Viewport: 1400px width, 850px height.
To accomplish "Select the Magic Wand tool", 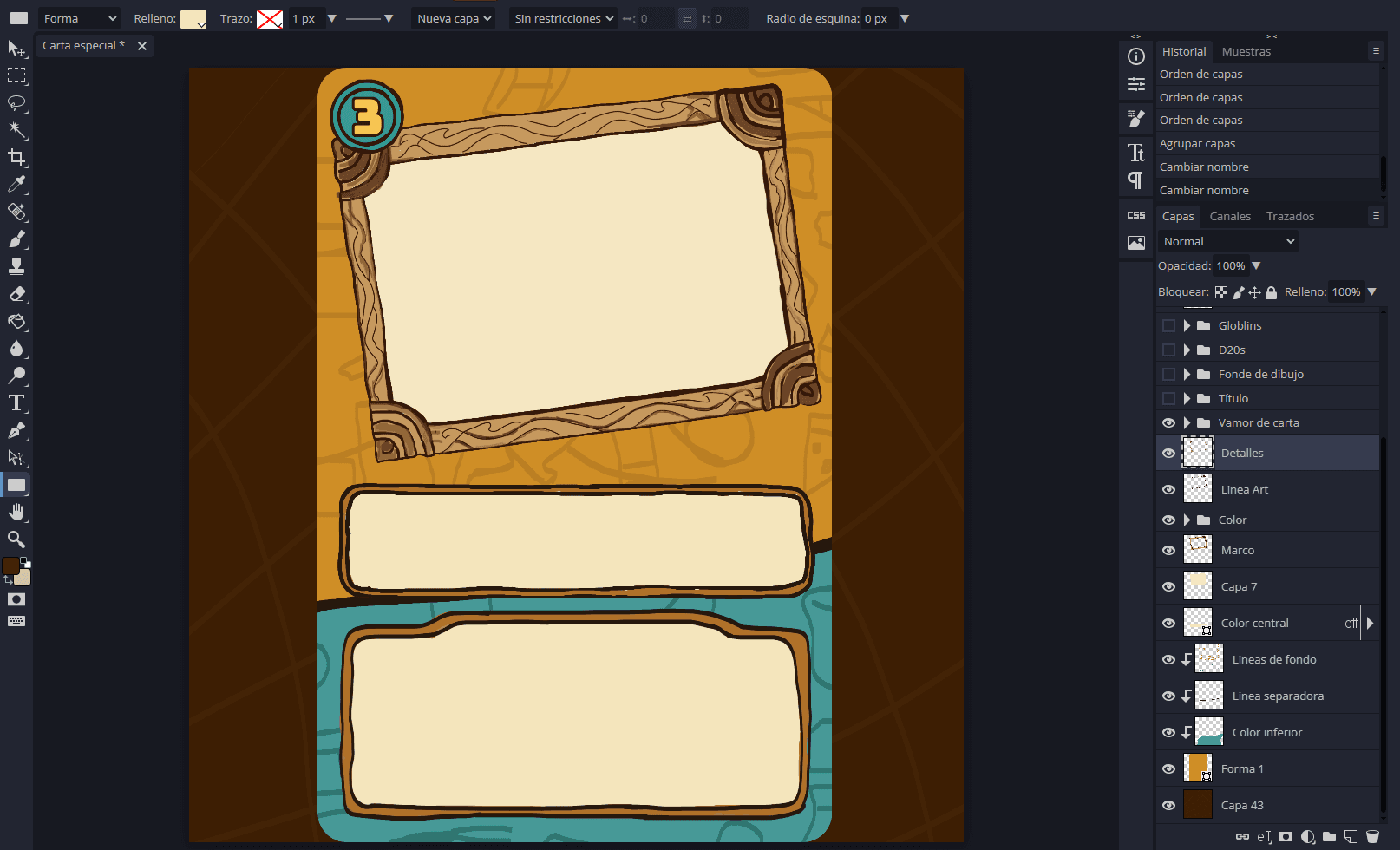I will click(16, 130).
